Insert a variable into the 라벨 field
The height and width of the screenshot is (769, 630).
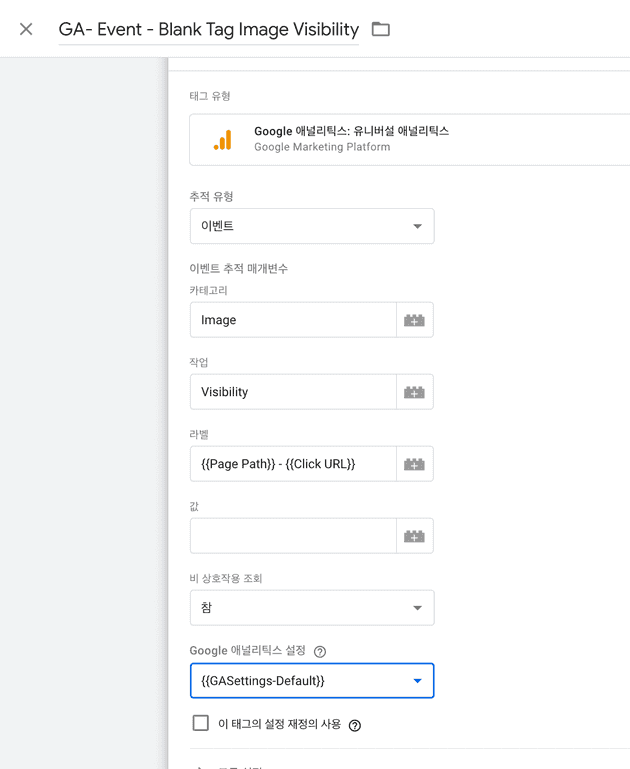click(414, 464)
